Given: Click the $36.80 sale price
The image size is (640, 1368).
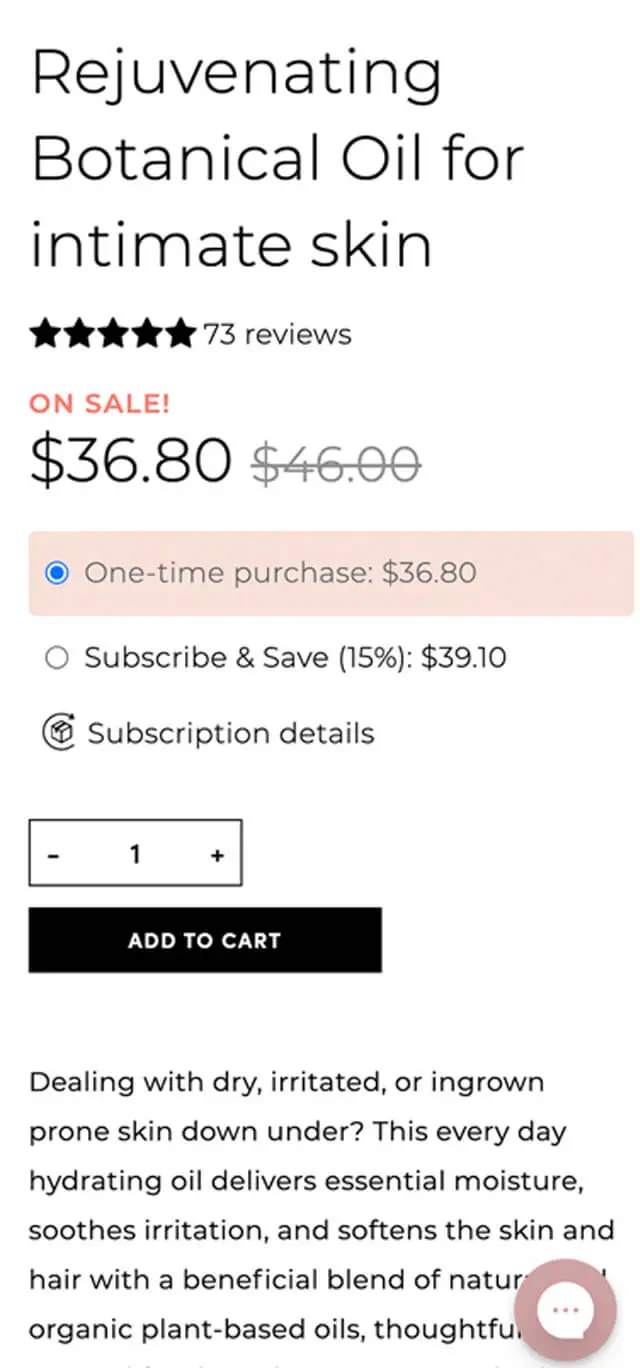Looking at the screenshot, I should 130,459.
